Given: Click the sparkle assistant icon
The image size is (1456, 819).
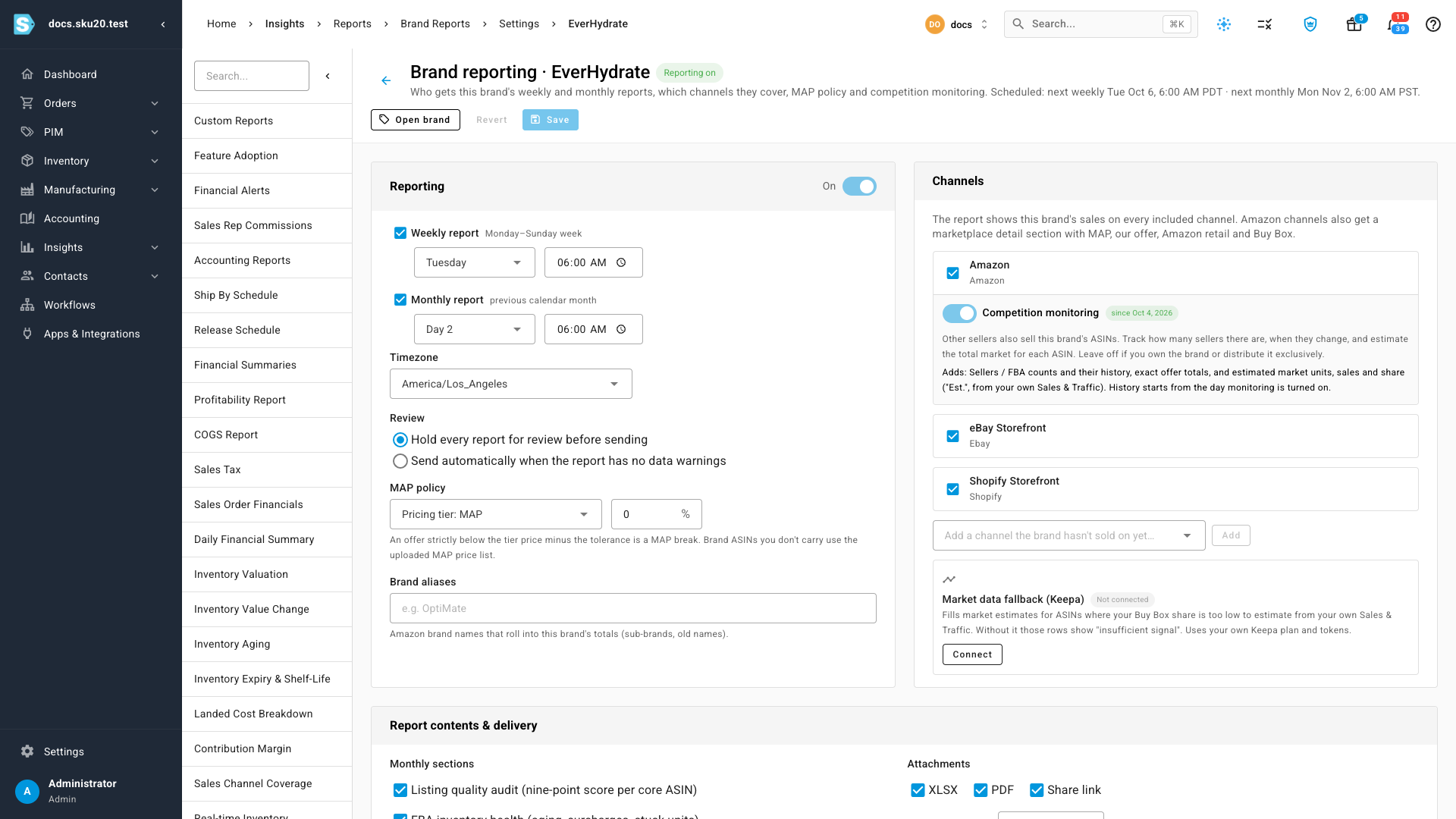Looking at the screenshot, I should 1223,24.
